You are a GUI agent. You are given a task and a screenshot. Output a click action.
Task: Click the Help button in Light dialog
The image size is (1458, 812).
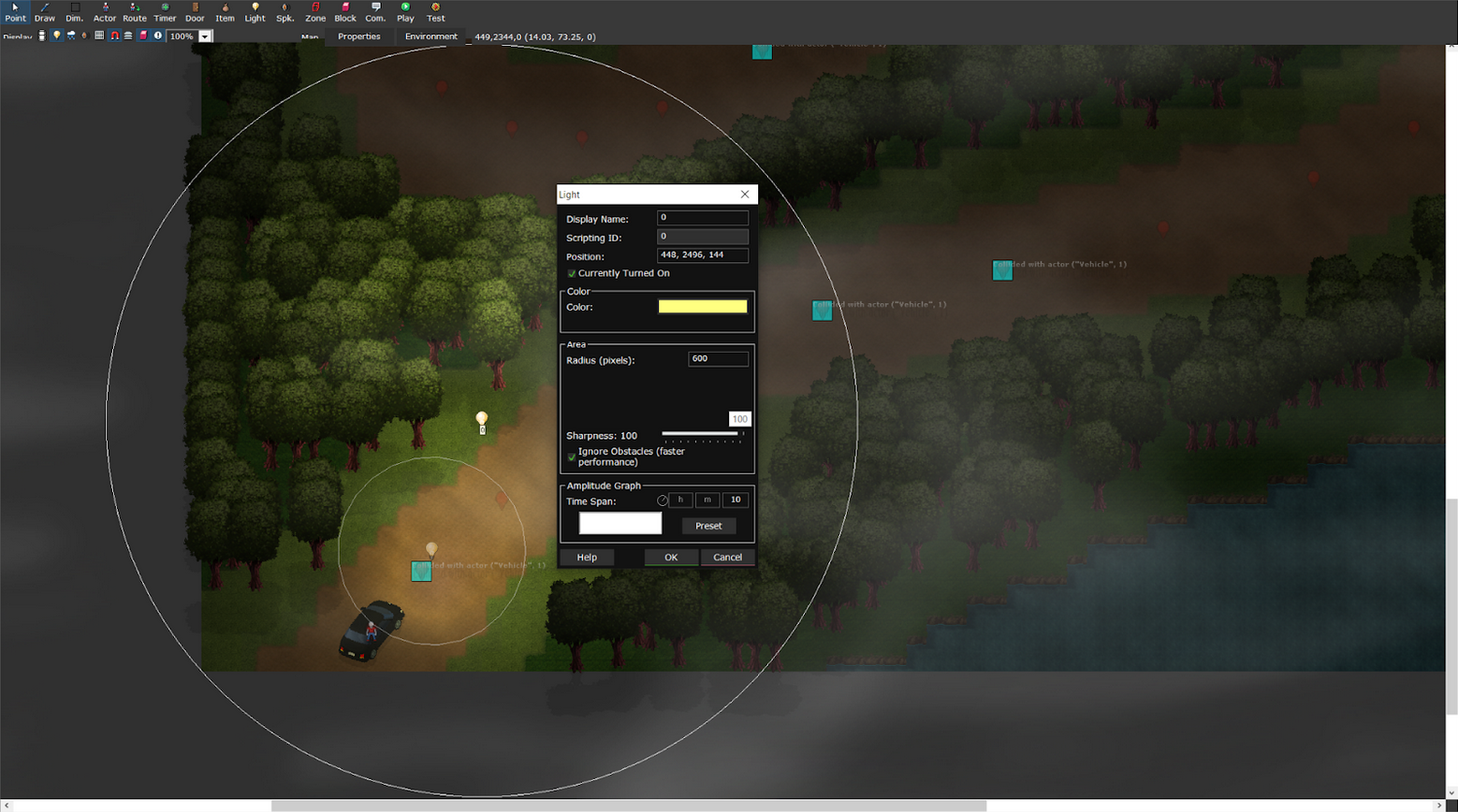tap(587, 558)
